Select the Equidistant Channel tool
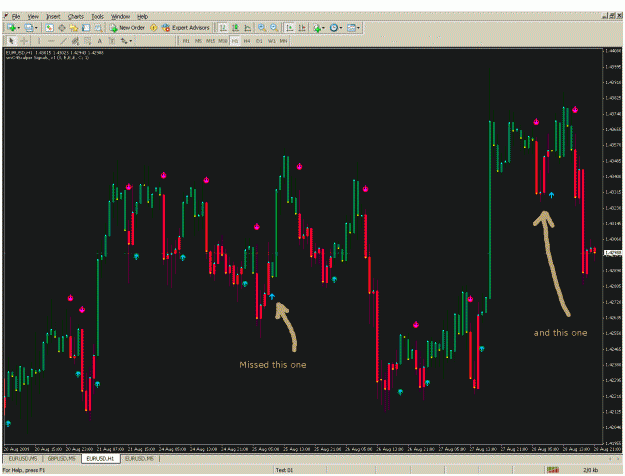 [x=75, y=41]
